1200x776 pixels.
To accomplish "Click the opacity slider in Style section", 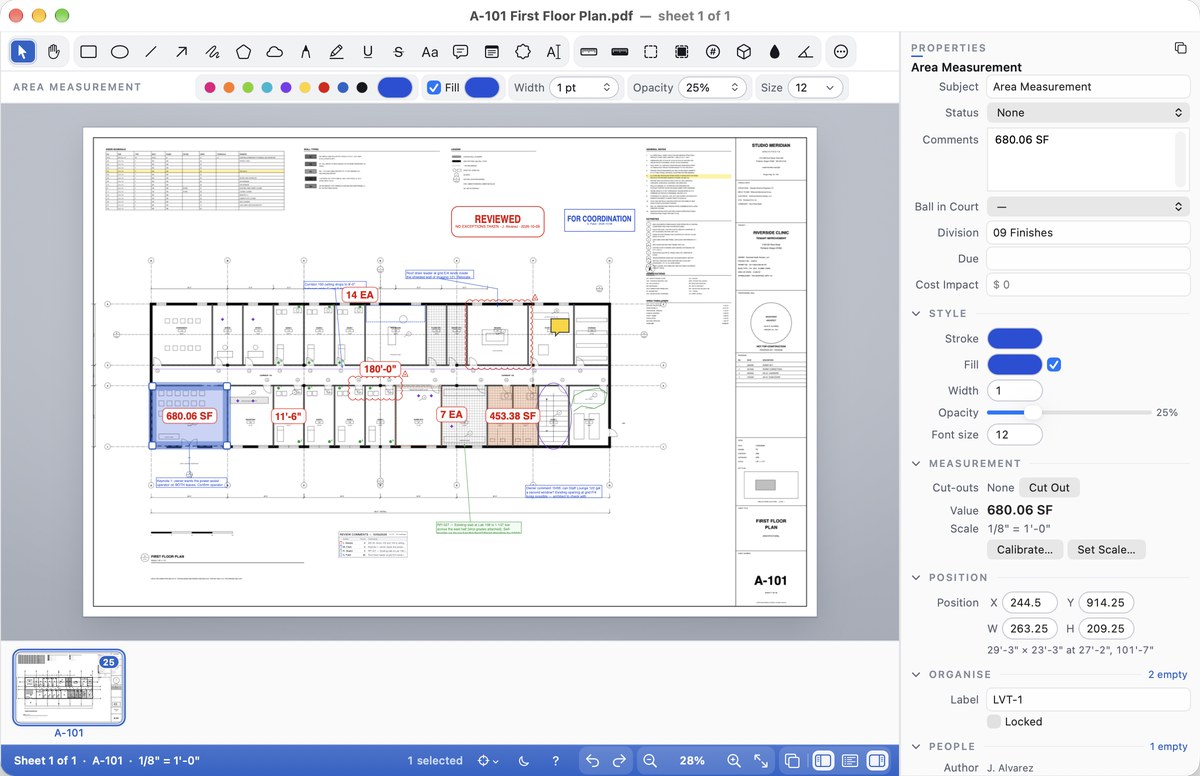I will click(1068, 413).
